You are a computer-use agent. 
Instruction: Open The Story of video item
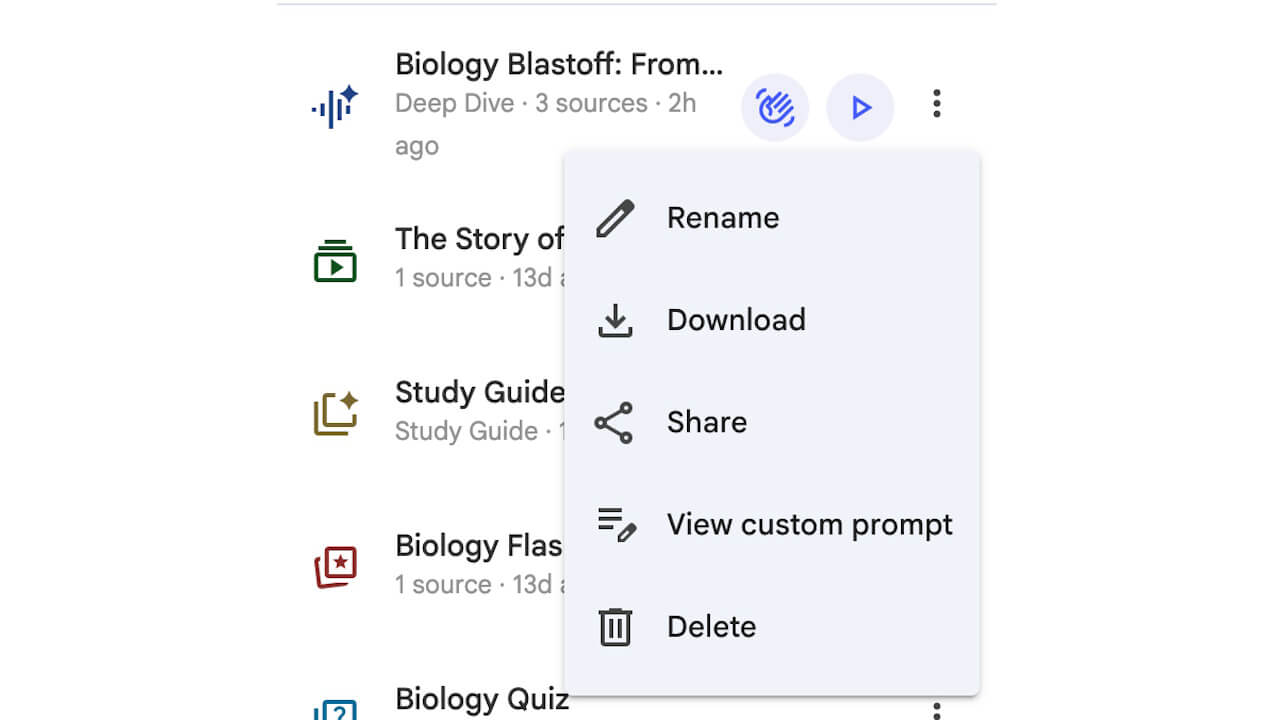(x=479, y=239)
